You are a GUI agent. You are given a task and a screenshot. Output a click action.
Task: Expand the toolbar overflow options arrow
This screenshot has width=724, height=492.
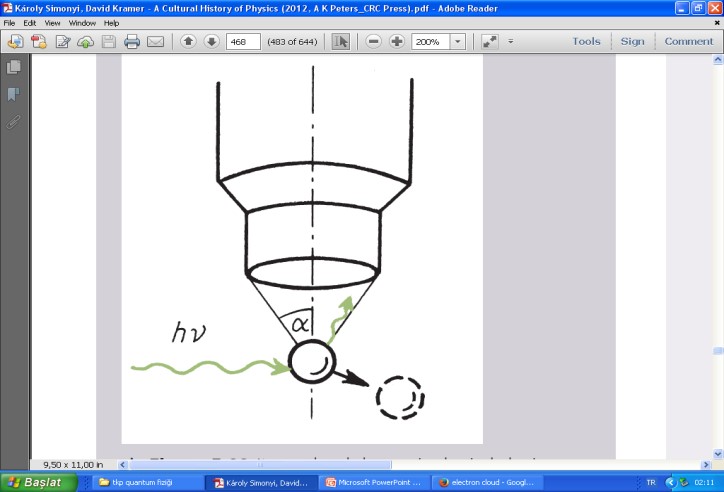click(510, 42)
